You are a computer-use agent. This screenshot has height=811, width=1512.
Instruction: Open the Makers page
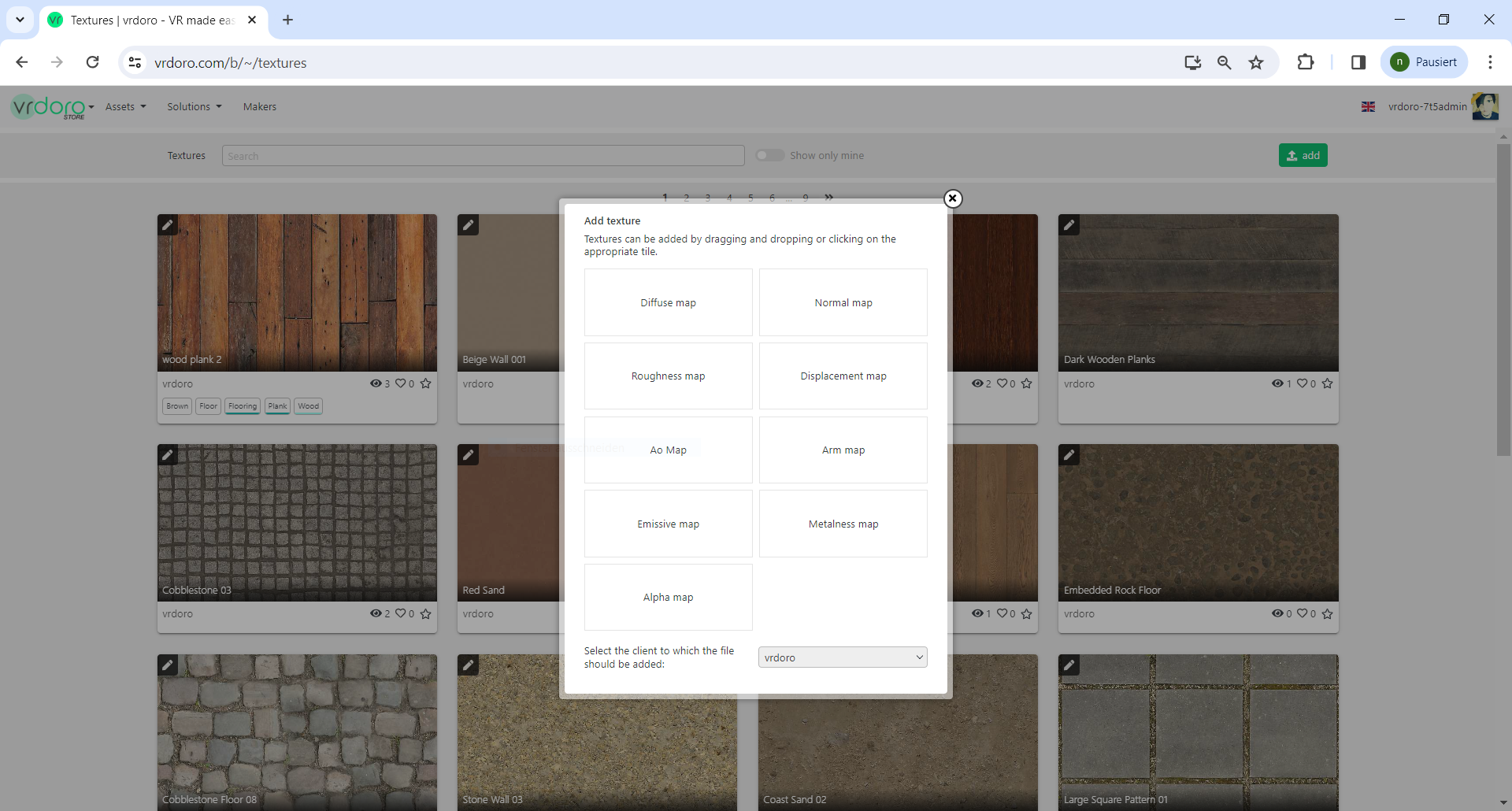259,107
